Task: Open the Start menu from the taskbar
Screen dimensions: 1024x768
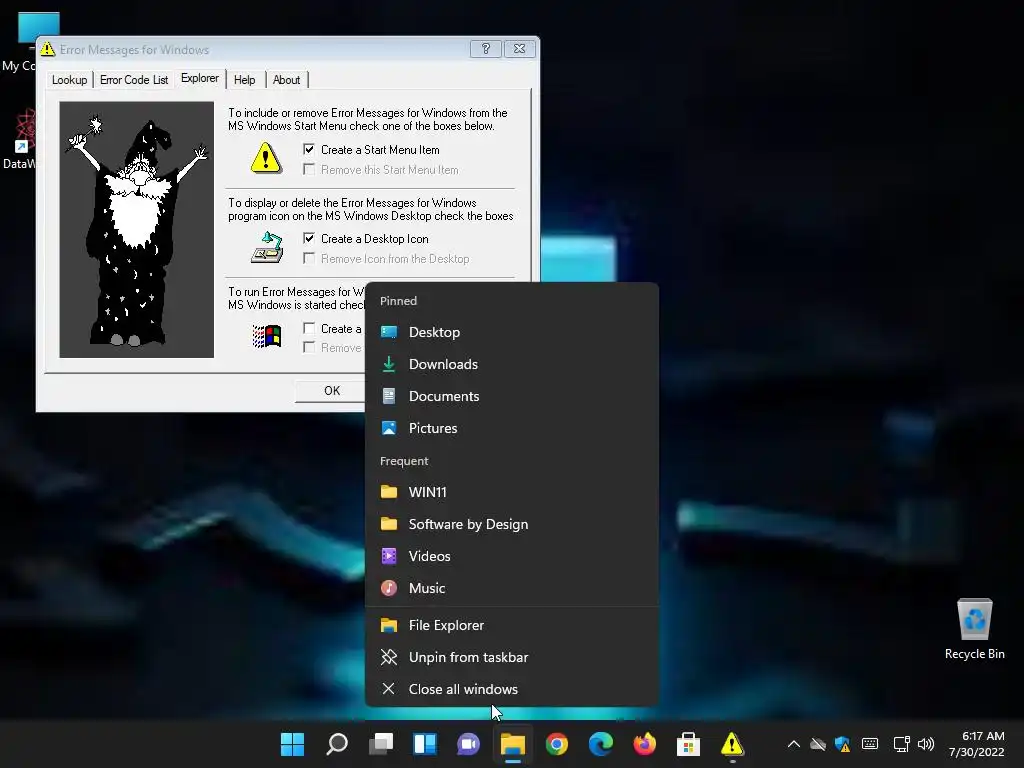Action: [292, 744]
